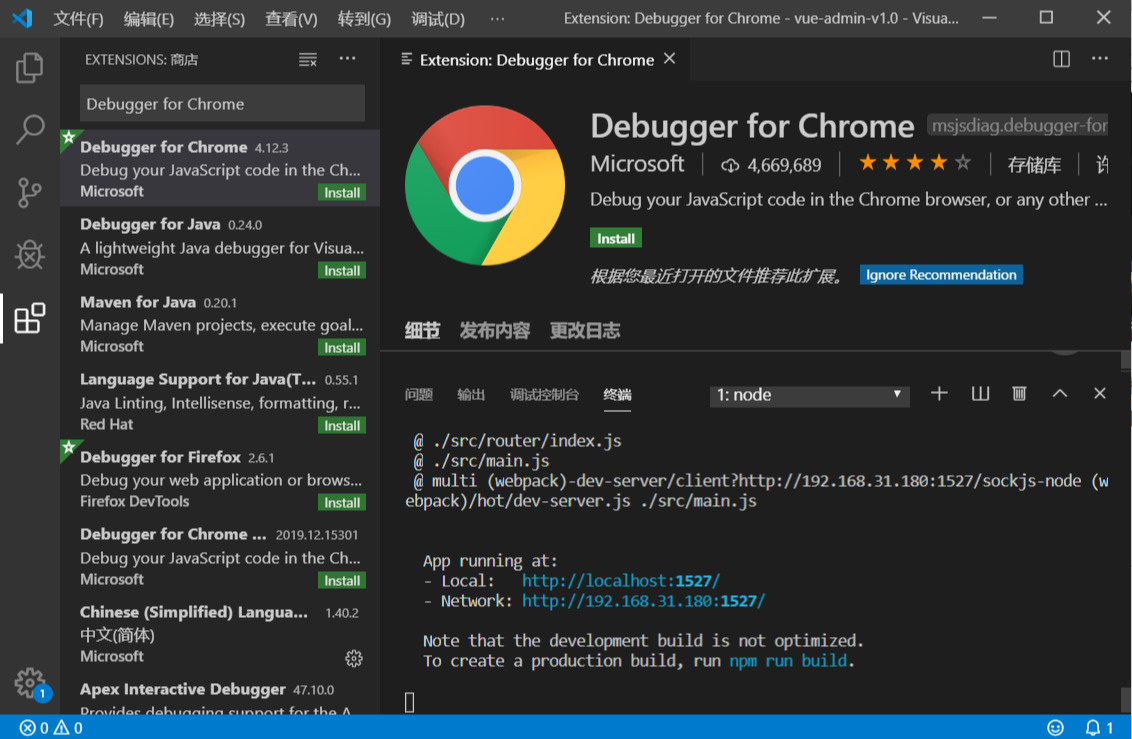The width and height of the screenshot is (1132, 739).
Task: Open the Extensions view in the activity bar
Action: coord(30,314)
